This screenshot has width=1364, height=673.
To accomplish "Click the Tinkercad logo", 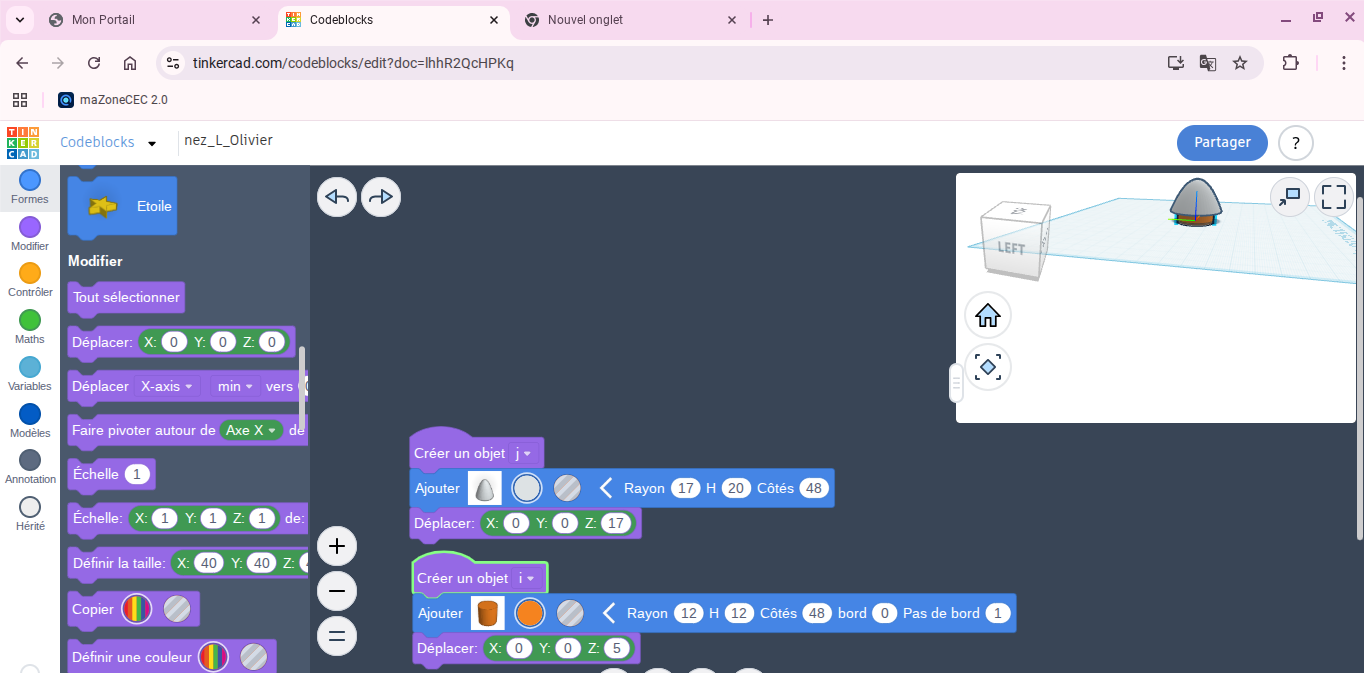I will [23, 143].
